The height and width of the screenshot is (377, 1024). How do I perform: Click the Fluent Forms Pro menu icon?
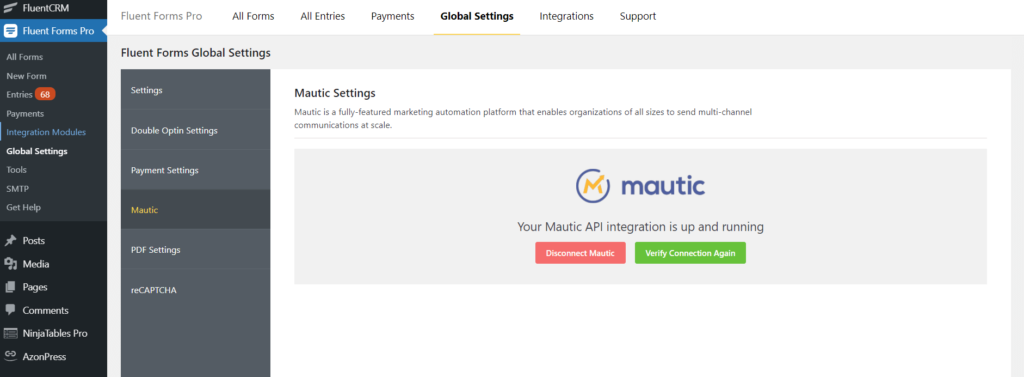coord(10,31)
